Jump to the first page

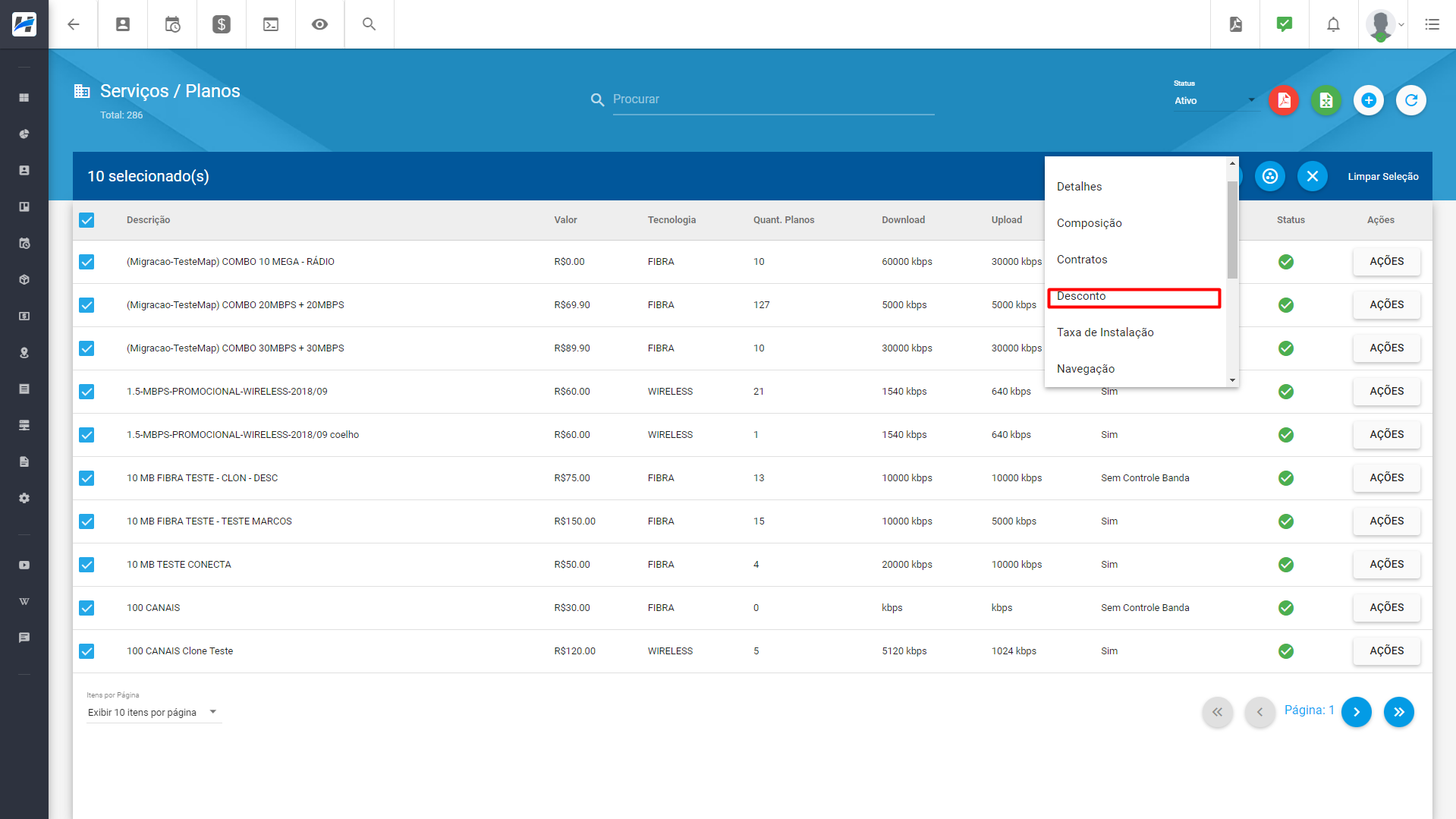pos(1217,712)
